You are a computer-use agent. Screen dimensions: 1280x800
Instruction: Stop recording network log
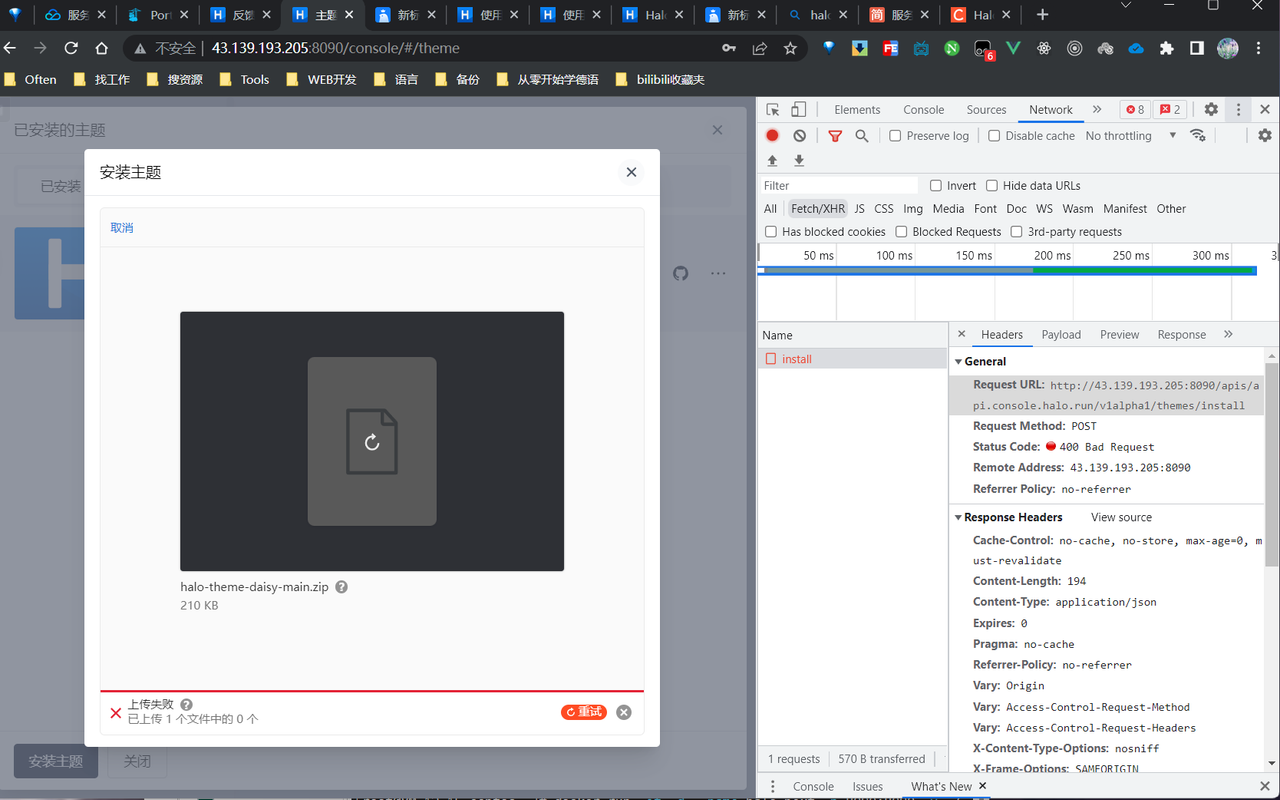[x=772, y=136]
